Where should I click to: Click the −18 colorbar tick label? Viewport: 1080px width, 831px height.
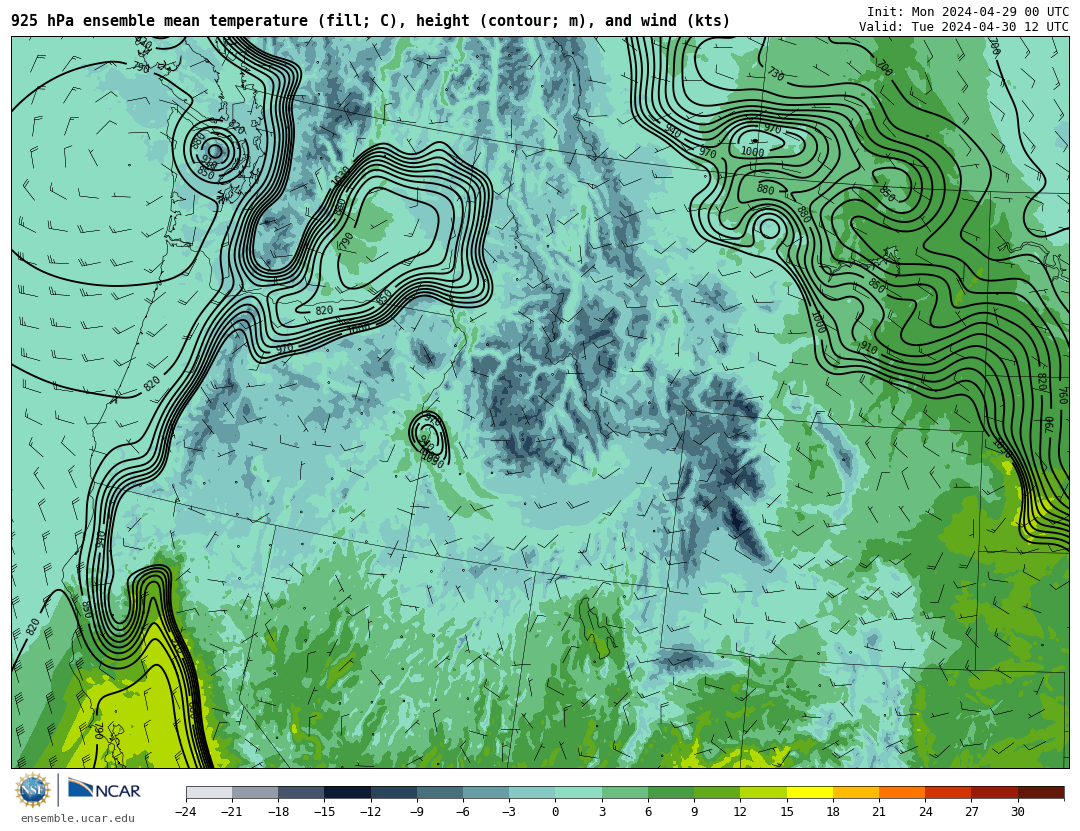pyautogui.click(x=278, y=812)
